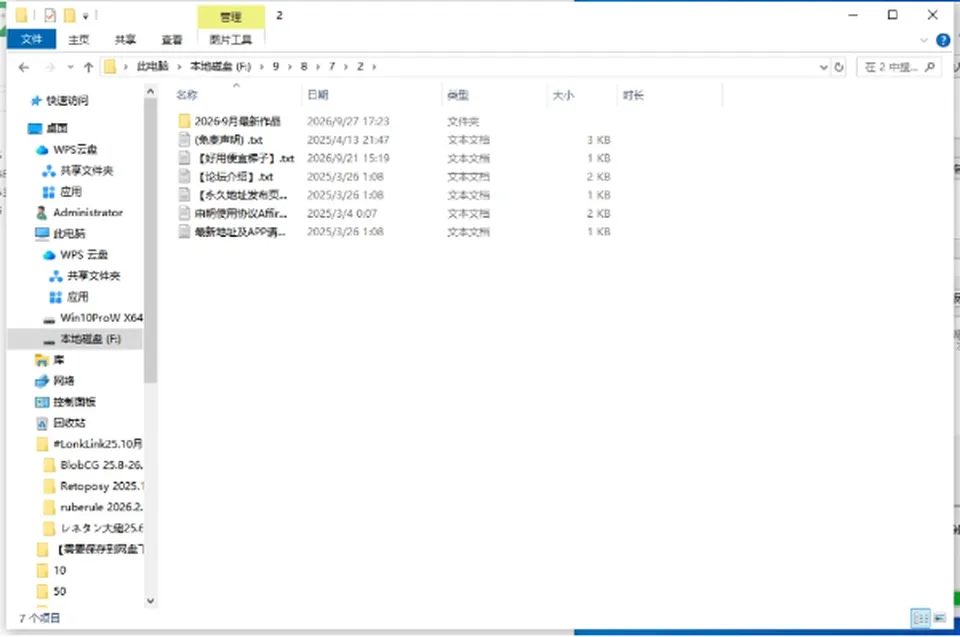The height and width of the screenshot is (637, 960).
Task: Click the search box for folder 2
Action: (899, 67)
